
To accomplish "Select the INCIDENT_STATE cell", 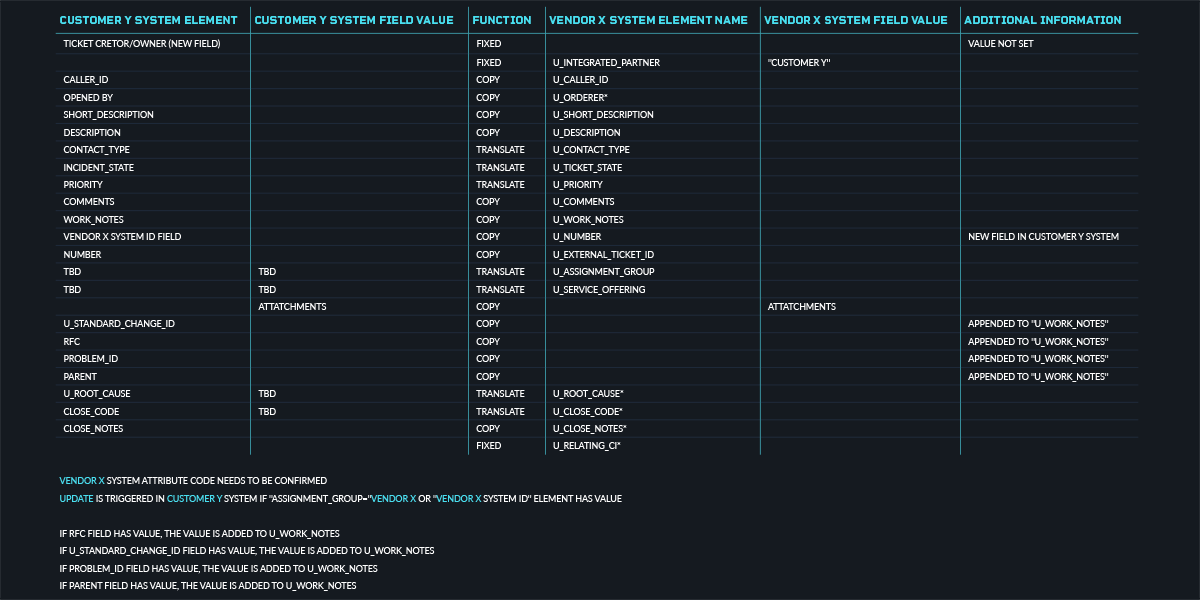I will (98, 167).
